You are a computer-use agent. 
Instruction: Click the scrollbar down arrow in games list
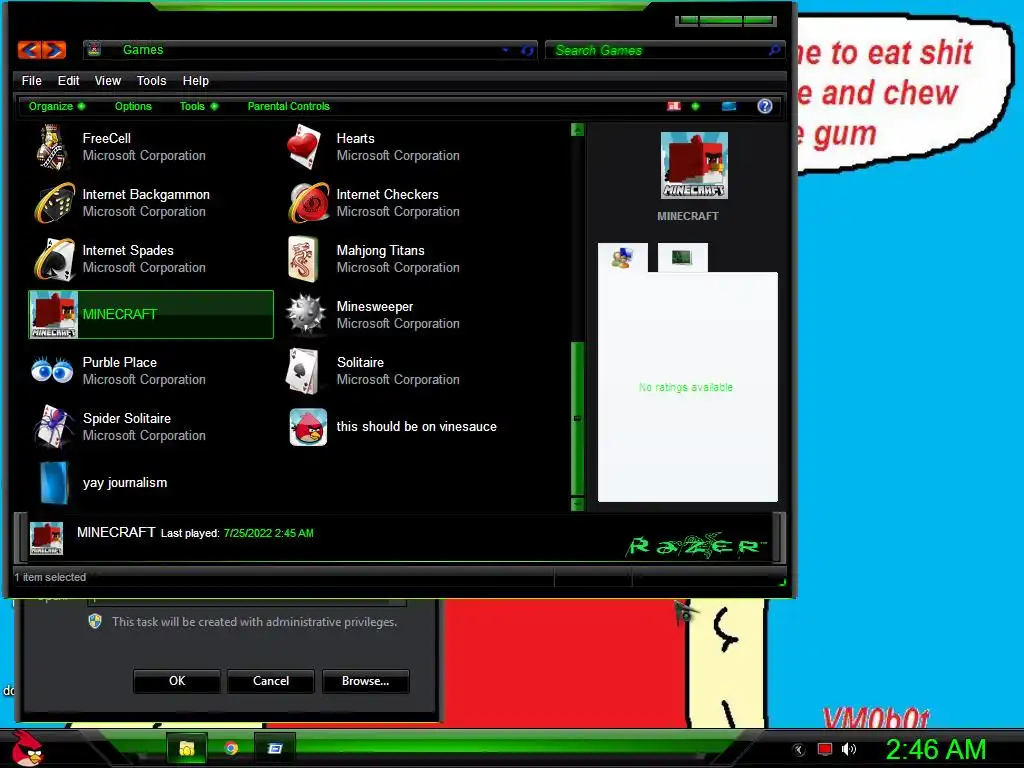(577, 504)
